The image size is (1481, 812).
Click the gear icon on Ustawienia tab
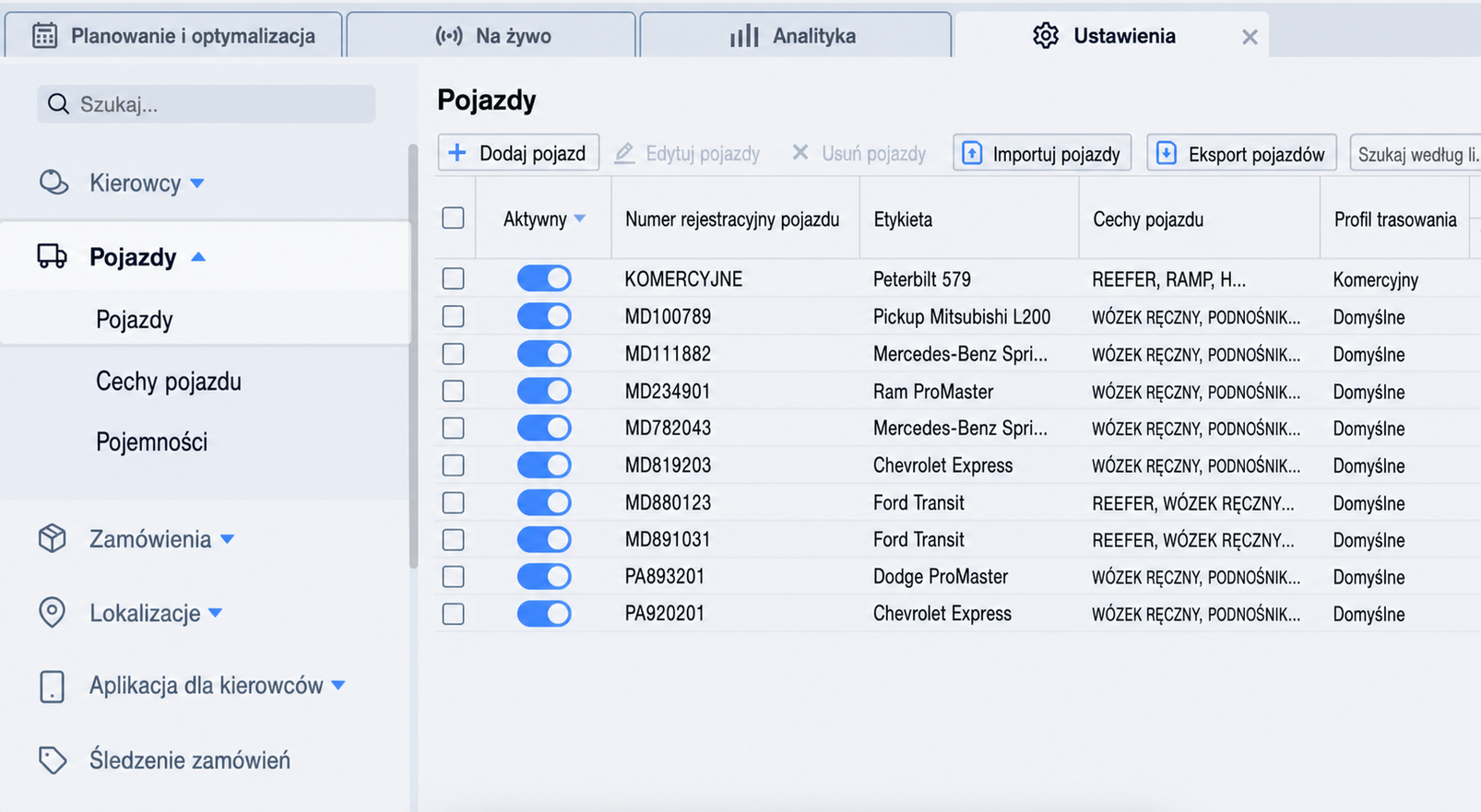click(x=1046, y=36)
